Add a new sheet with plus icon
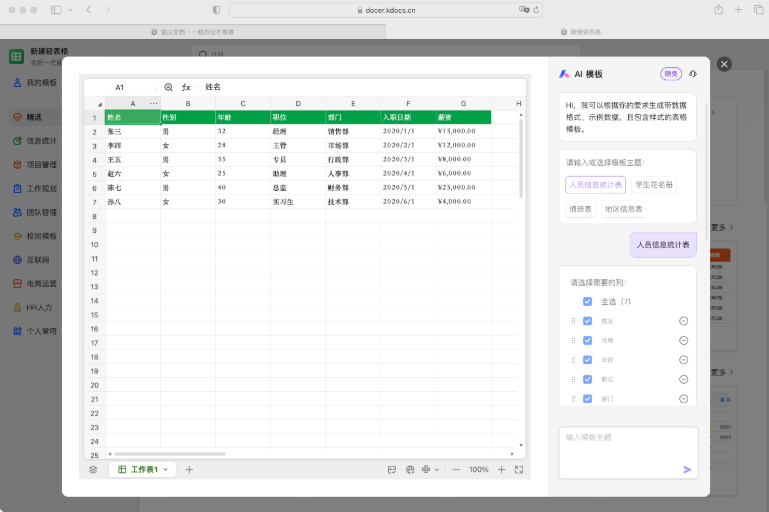The width and height of the screenshot is (769, 512). point(189,470)
